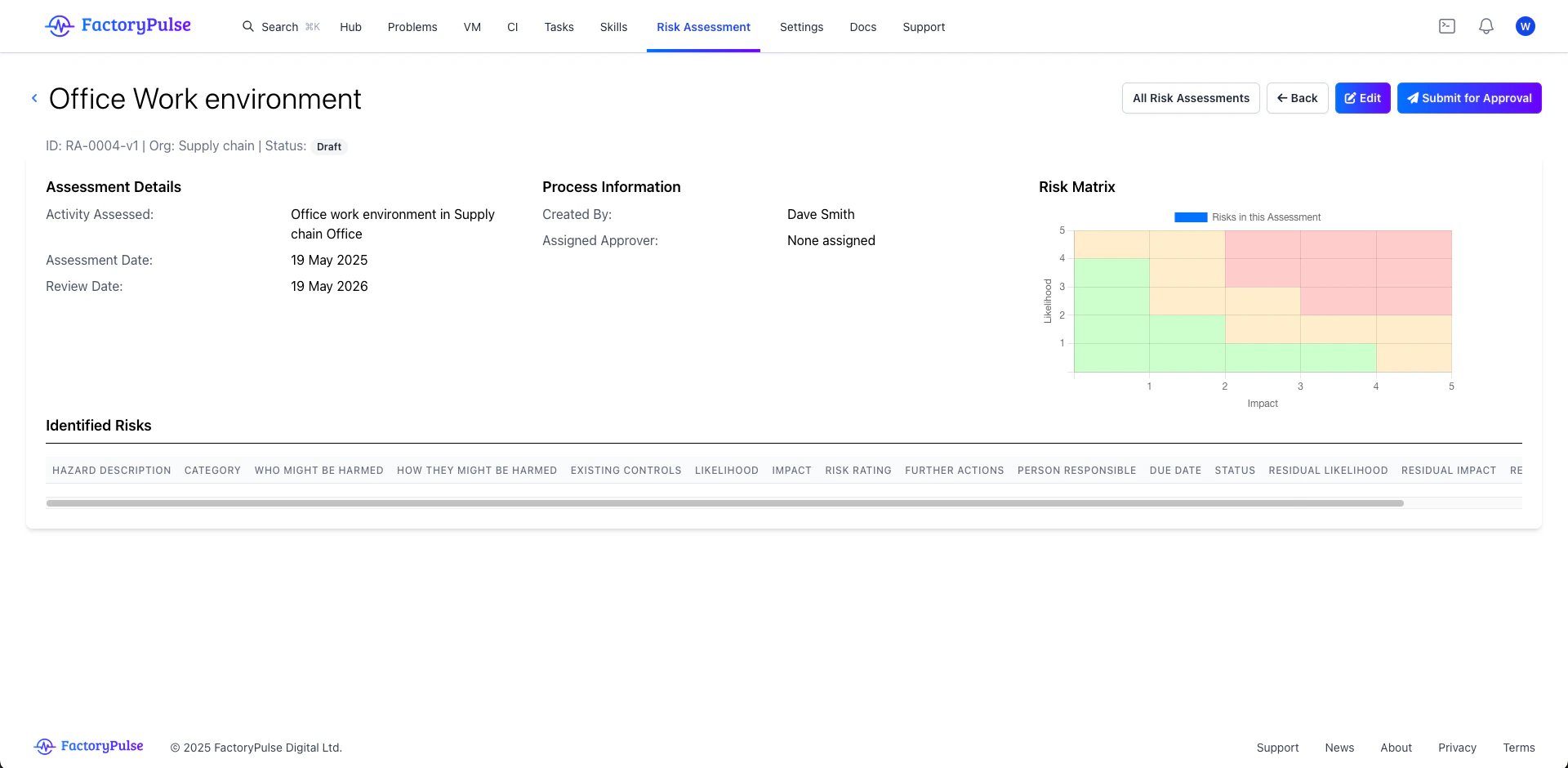Click the Risk Matrix heading
Screen dimensions: 1568x768
[1076, 187]
